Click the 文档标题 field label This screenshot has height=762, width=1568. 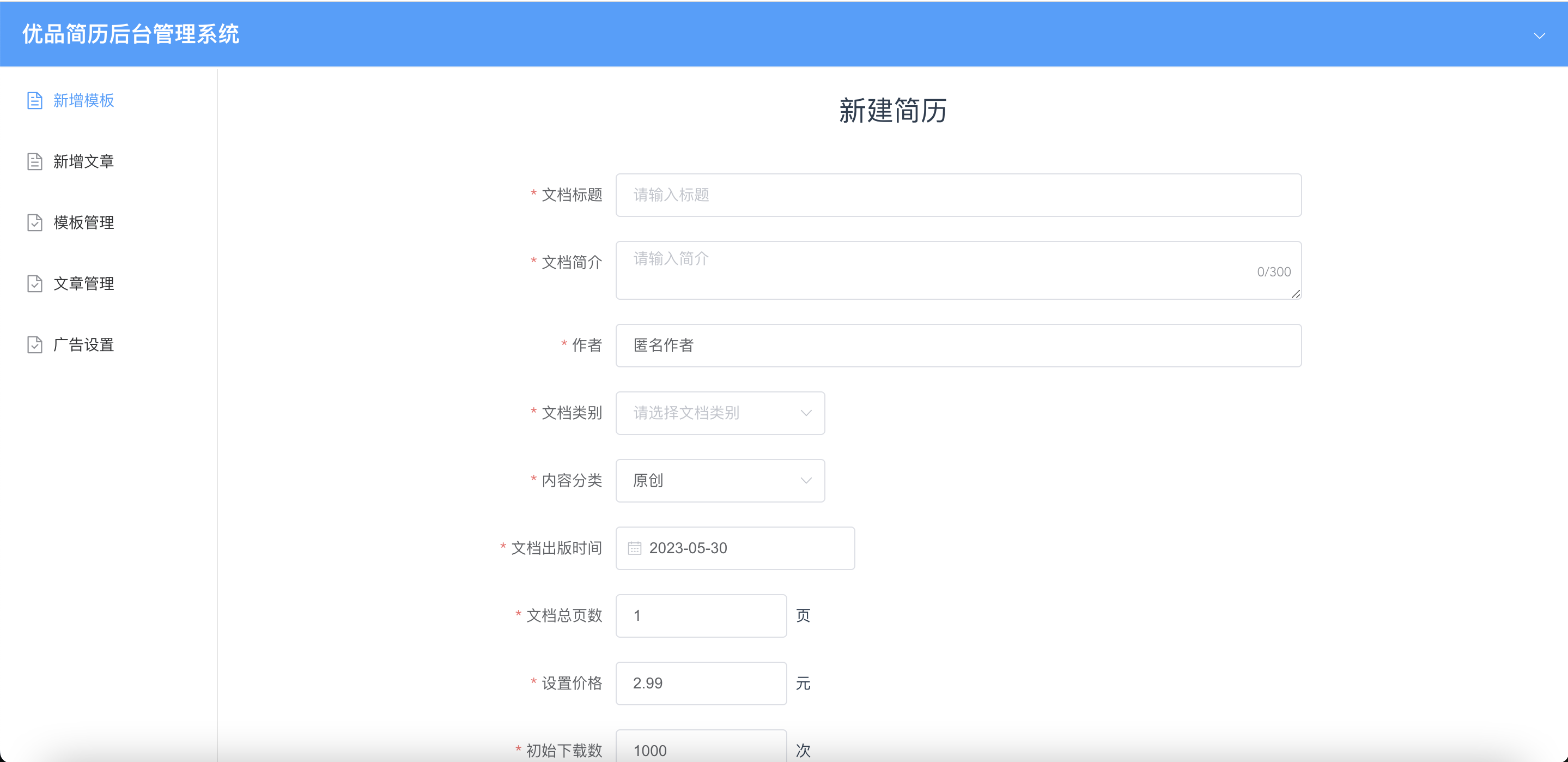click(572, 195)
